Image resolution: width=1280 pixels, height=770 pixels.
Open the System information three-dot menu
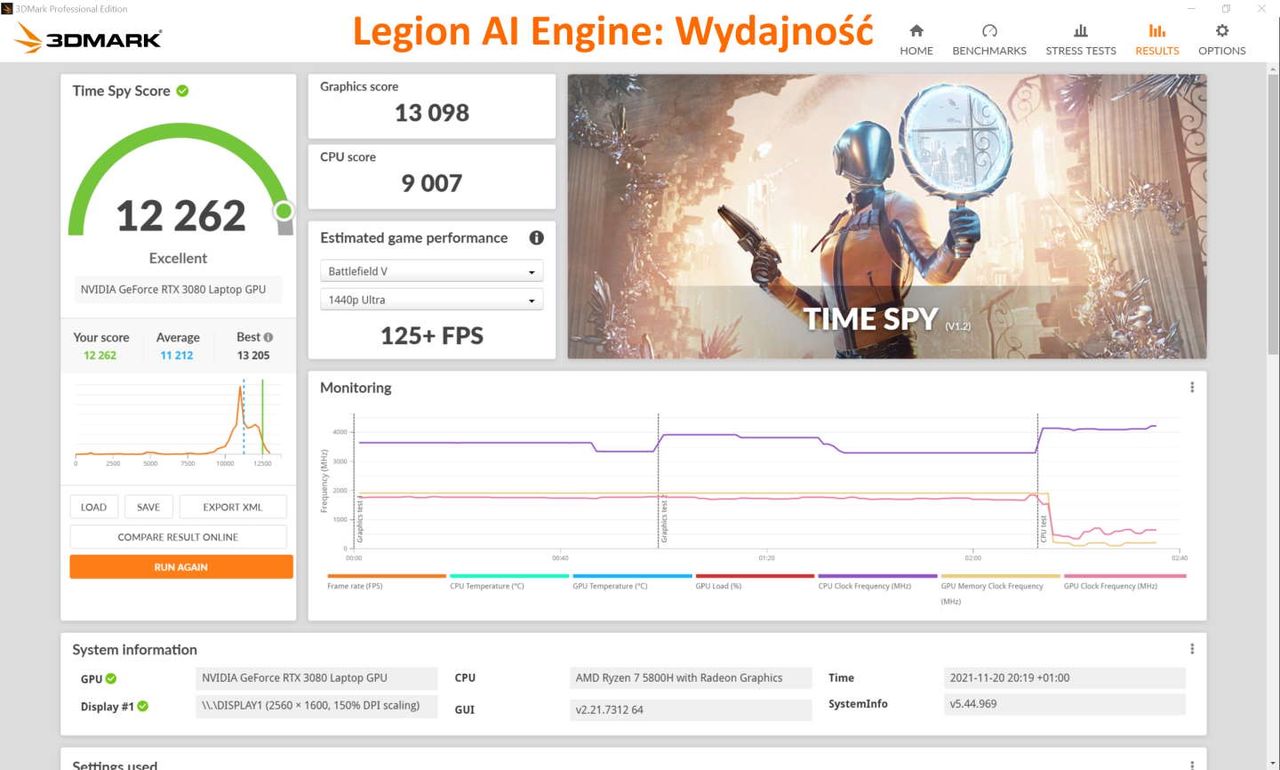(x=1192, y=649)
